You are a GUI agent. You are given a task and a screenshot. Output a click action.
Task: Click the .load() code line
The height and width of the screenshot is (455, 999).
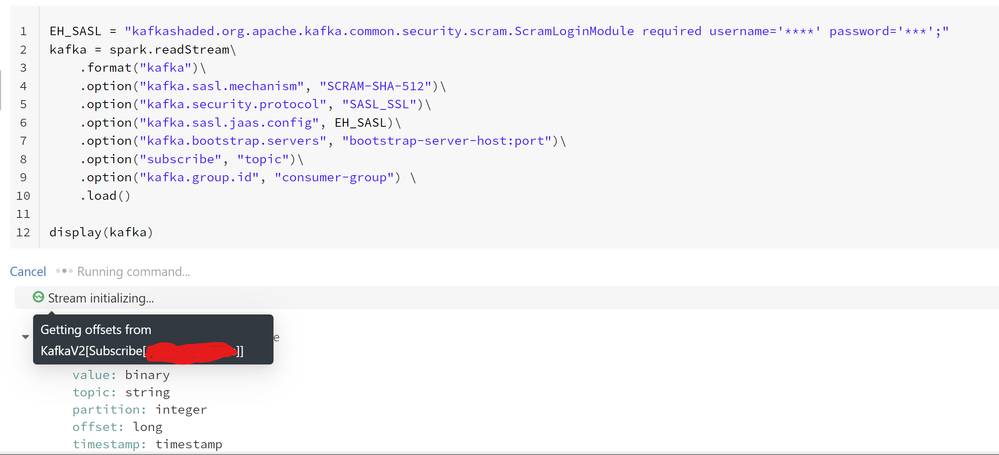pos(106,196)
